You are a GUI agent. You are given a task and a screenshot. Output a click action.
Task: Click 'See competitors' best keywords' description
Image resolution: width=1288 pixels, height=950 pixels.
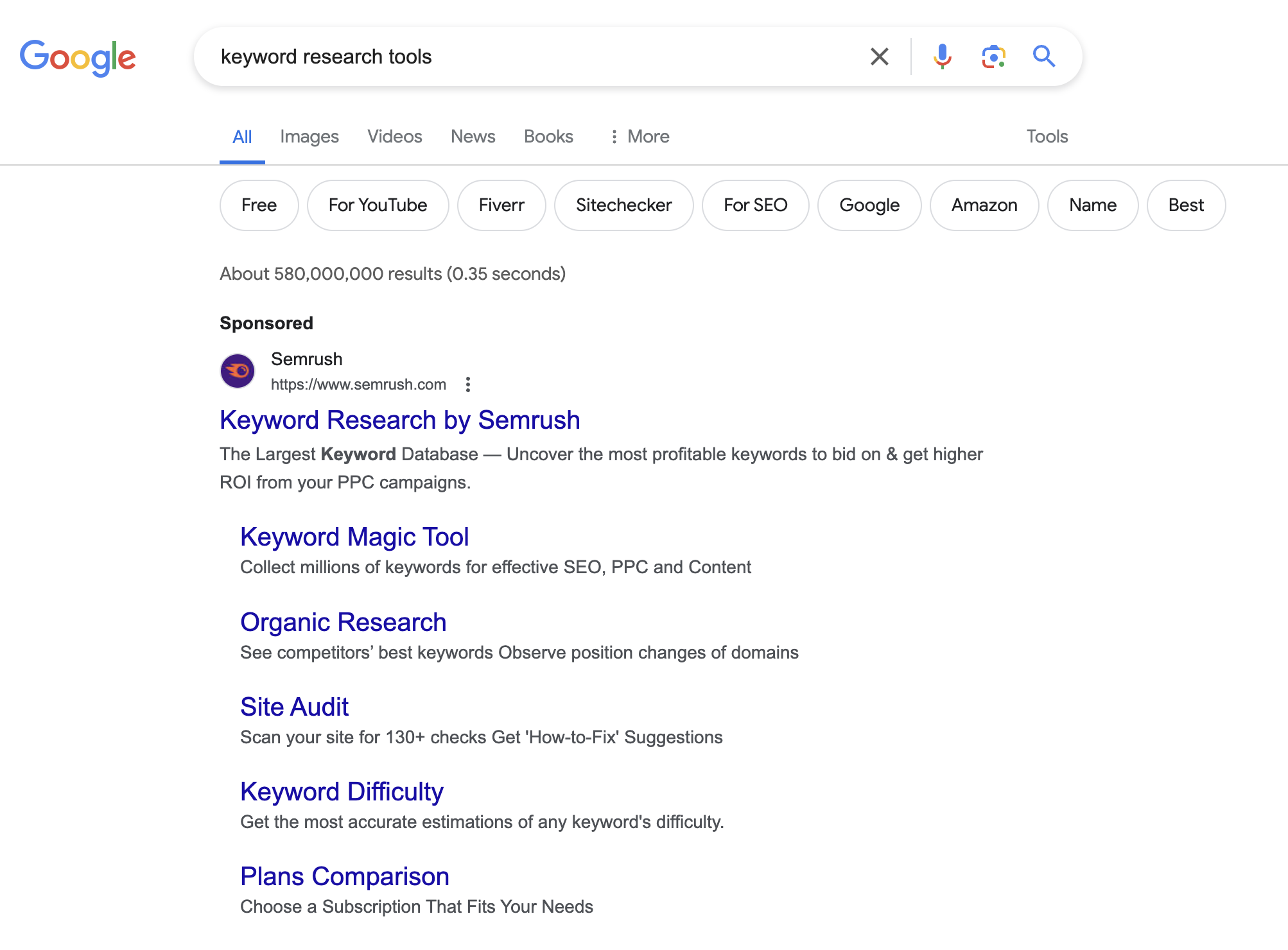pyautogui.click(x=519, y=653)
